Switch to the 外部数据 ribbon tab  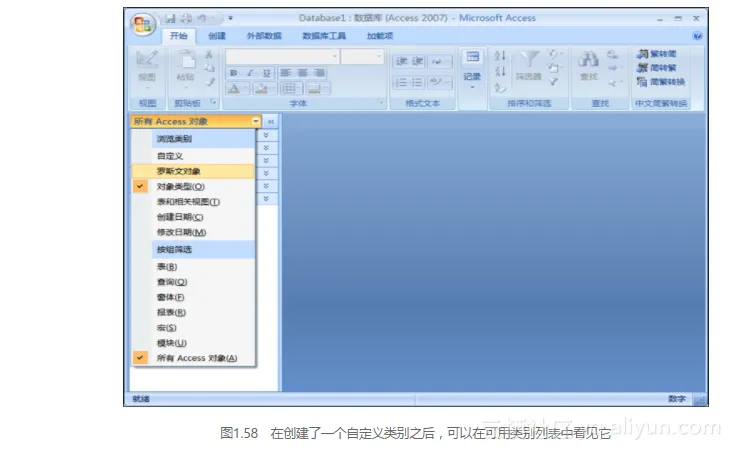click(264, 36)
